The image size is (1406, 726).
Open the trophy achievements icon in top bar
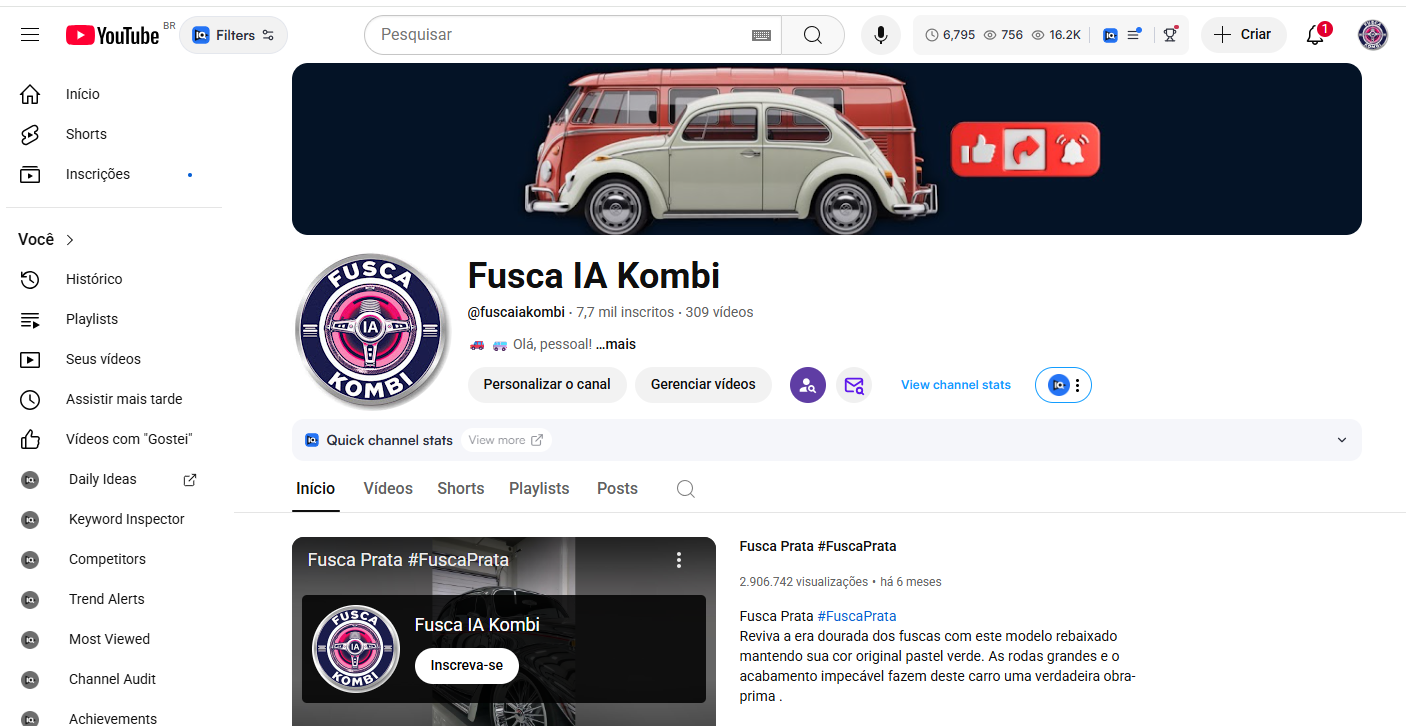click(x=1170, y=35)
